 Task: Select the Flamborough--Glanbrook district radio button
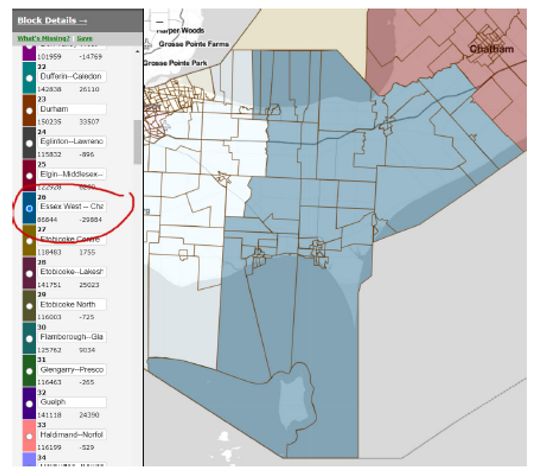[29, 339]
